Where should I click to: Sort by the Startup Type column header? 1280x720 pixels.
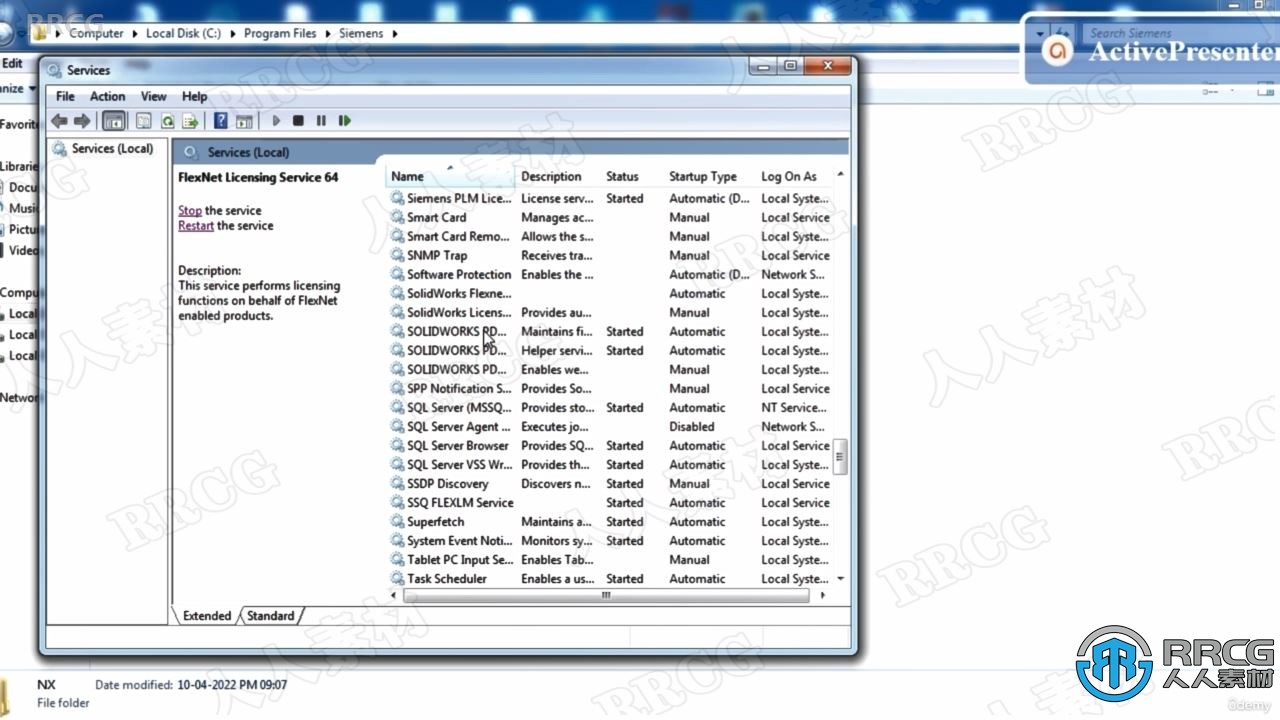tap(709, 176)
